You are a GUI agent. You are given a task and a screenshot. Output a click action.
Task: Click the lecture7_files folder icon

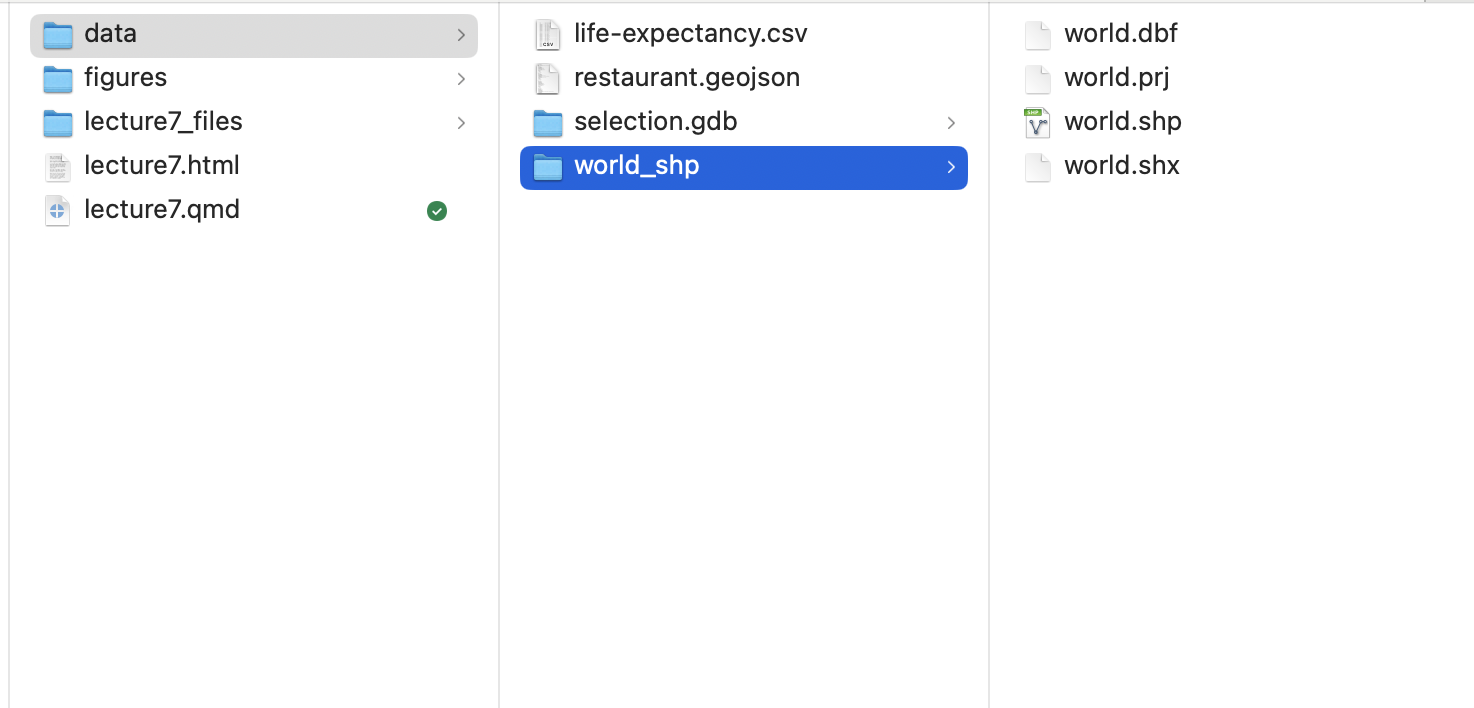pyautogui.click(x=58, y=122)
